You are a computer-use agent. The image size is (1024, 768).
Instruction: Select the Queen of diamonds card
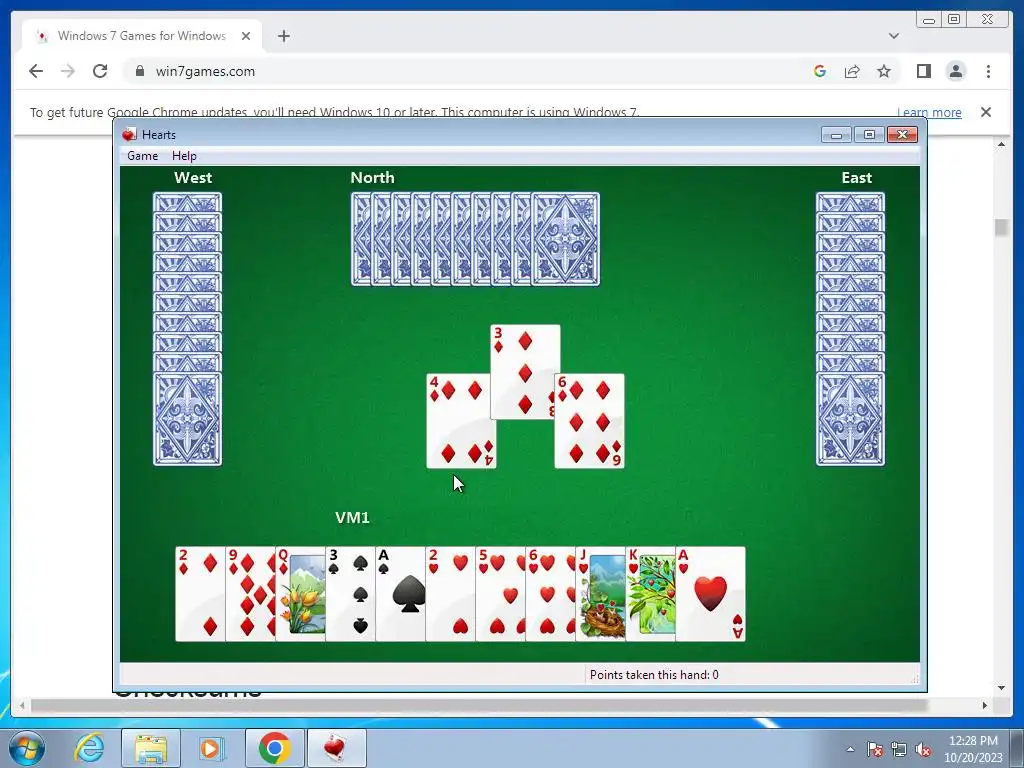click(x=300, y=594)
